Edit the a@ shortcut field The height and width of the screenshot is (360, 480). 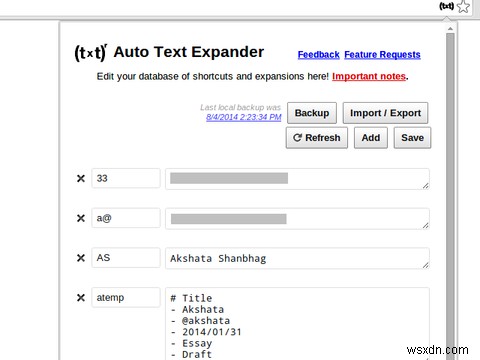click(x=126, y=218)
